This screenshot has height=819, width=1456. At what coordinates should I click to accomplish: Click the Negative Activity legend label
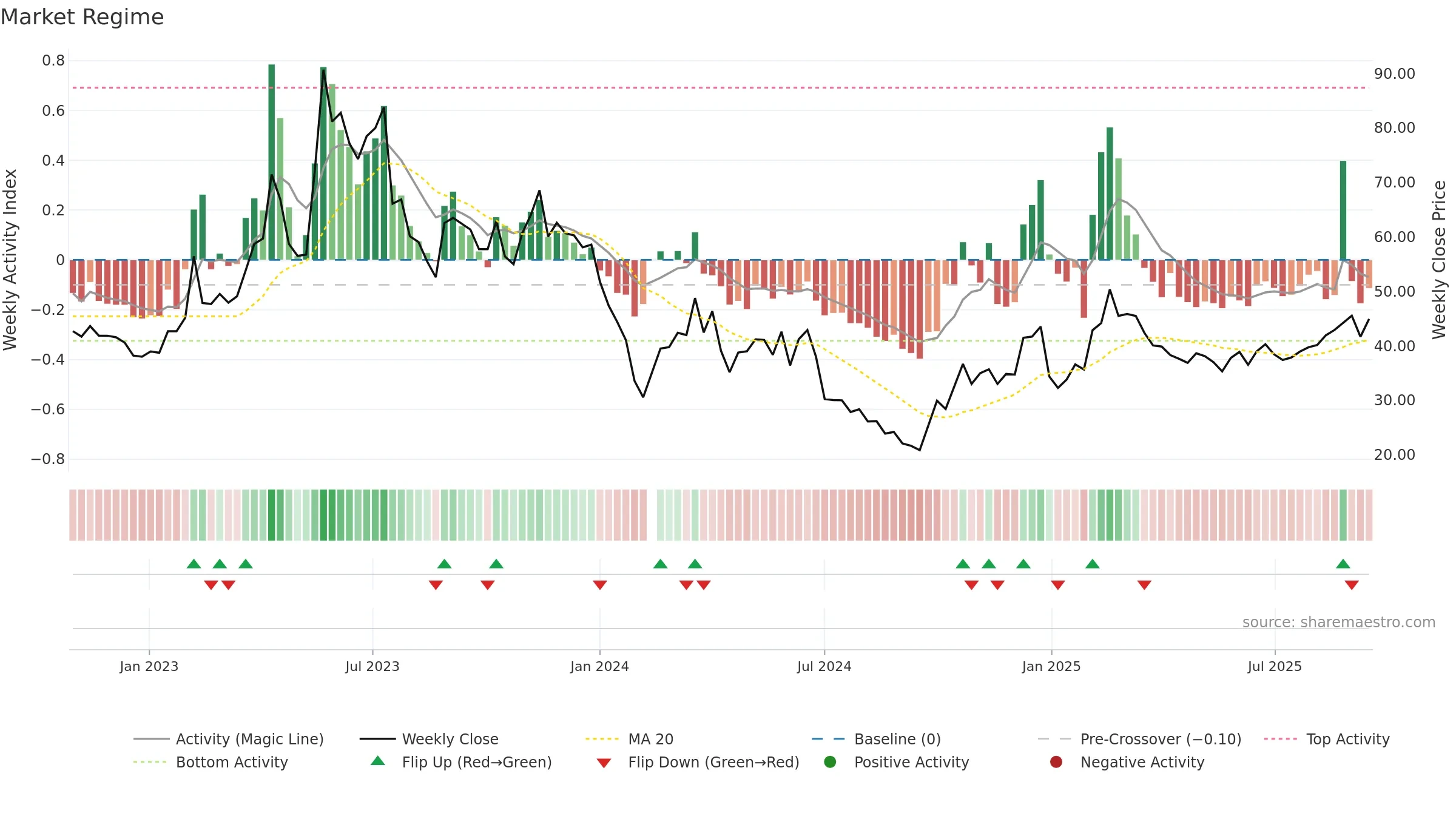click(x=1142, y=762)
